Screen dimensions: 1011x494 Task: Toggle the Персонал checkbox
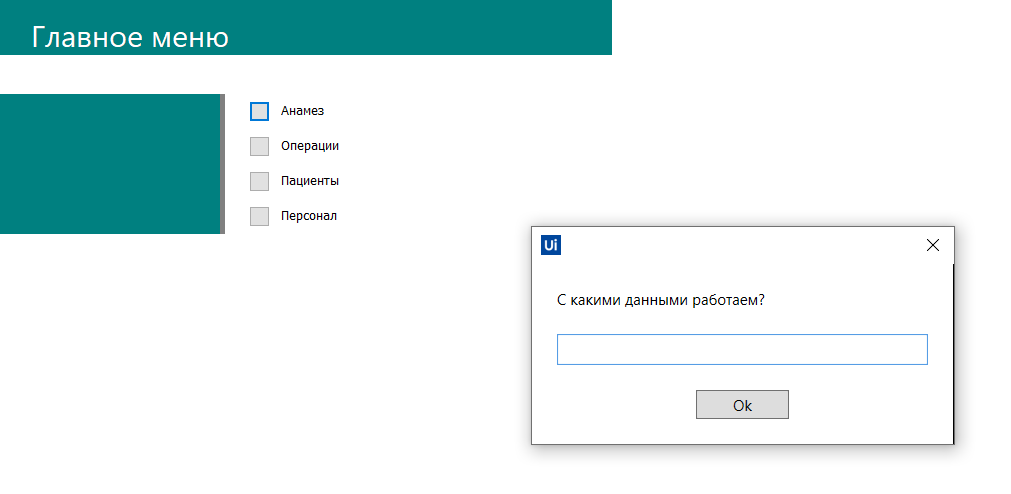[x=259, y=216]
